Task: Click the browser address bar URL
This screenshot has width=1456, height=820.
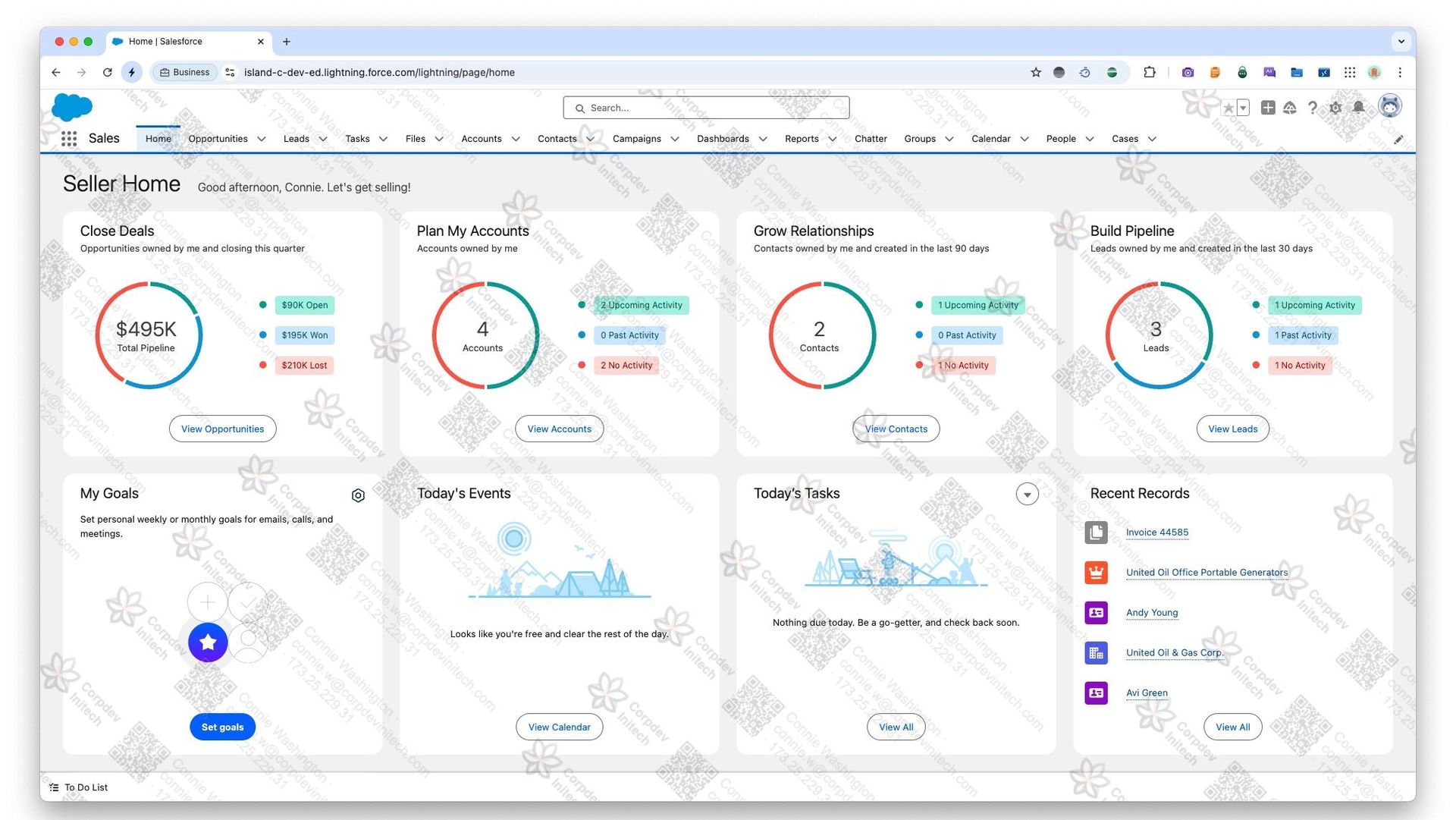Action: point(379,73)
